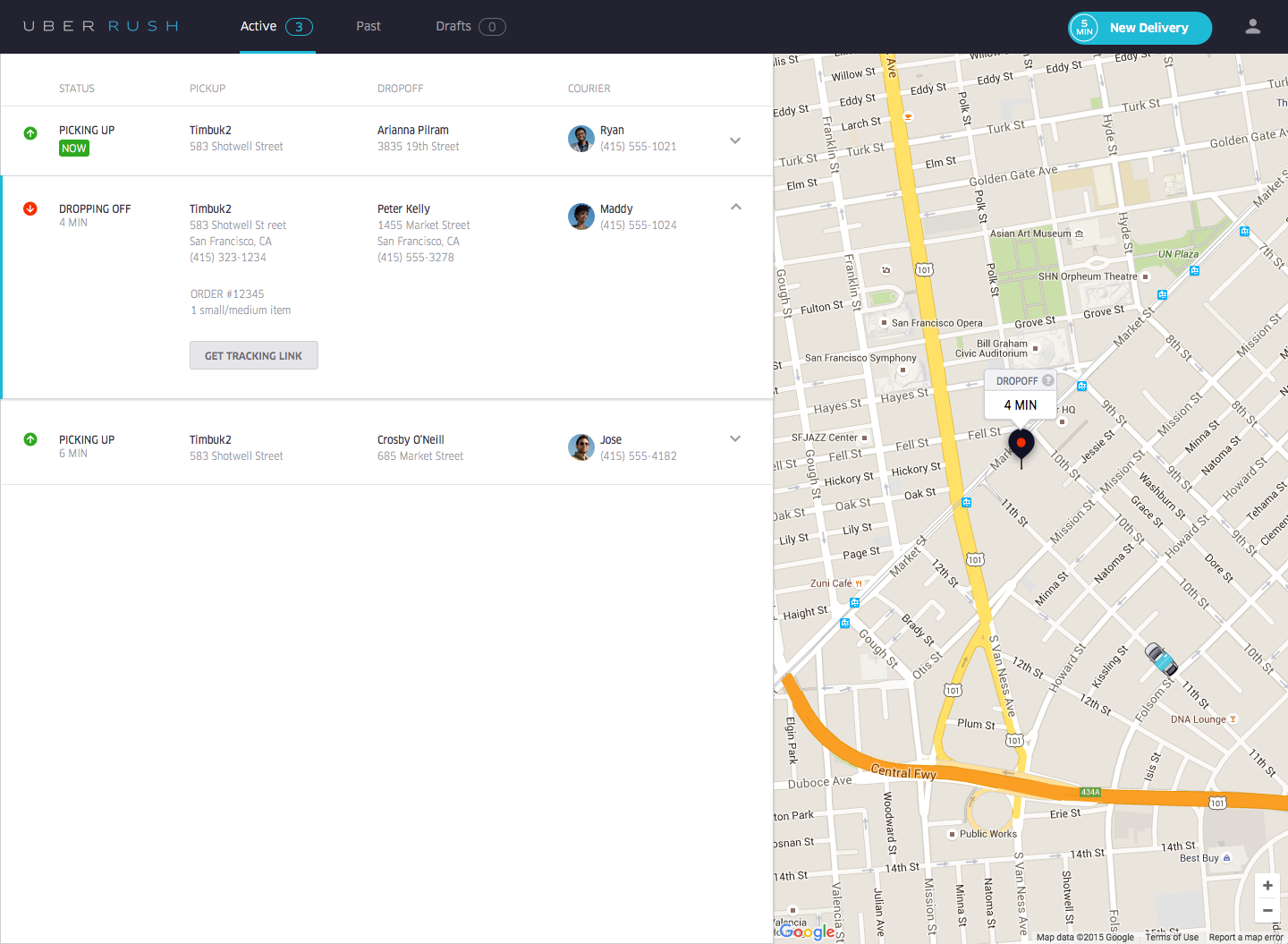Click the green up-arrow status icon for Ryan's delivery

pyautogui.click(x=30, y=133)
